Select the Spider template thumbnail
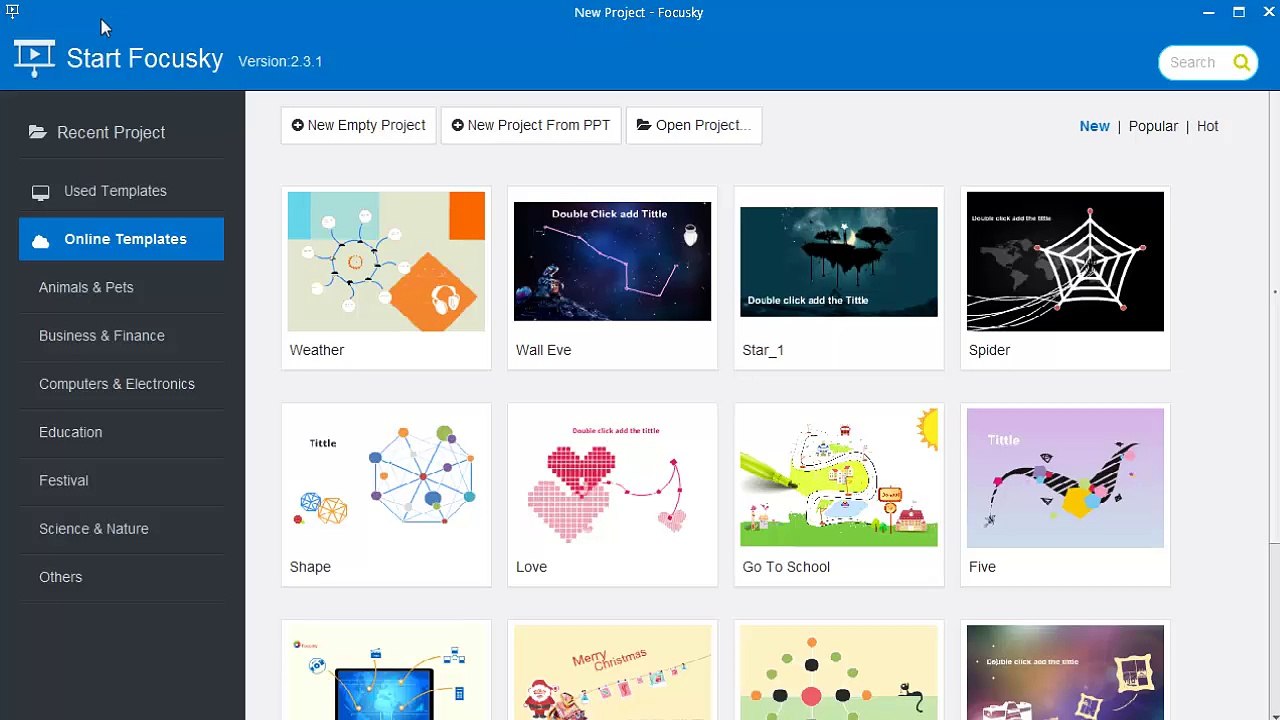Image resolution: width=1280 pixels, height=720 pixels. click(1065, 261)
